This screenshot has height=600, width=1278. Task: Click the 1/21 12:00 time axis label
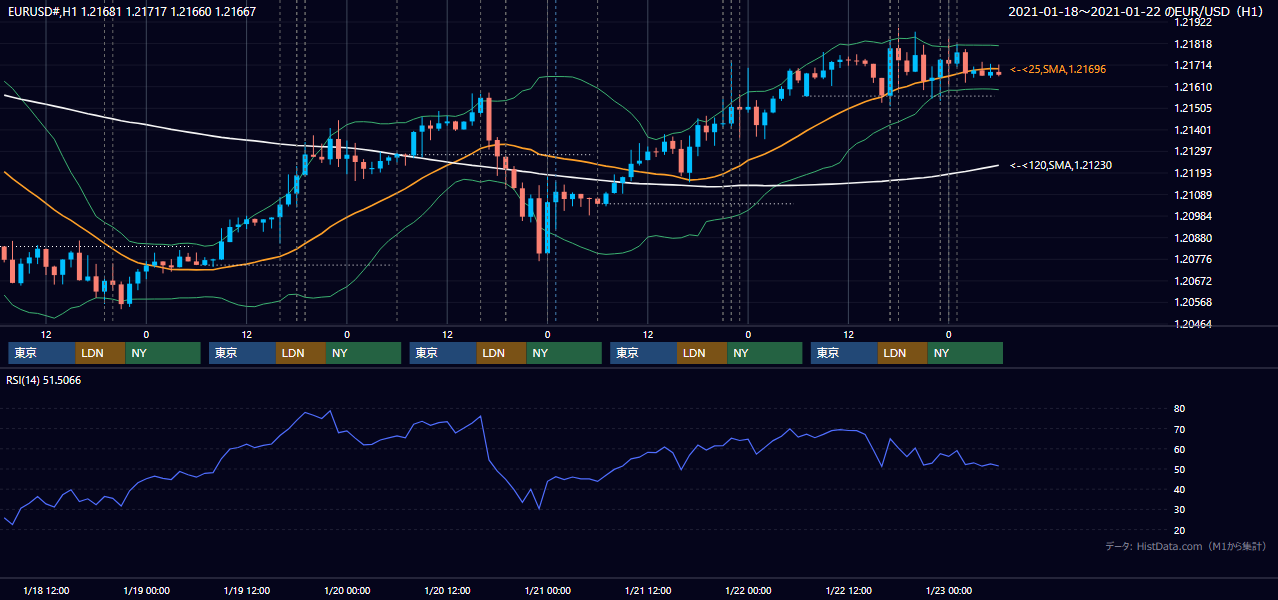click(x=648, y=590)
